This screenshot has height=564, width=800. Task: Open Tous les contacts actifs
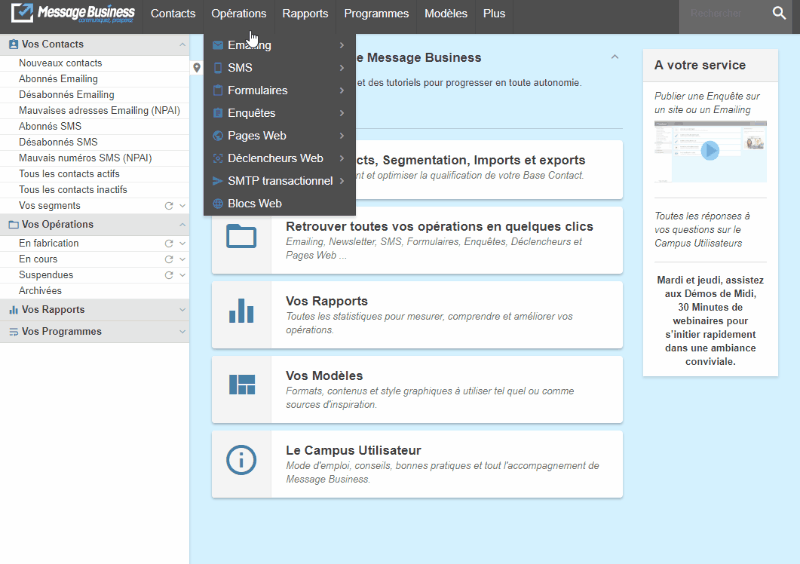(69, 174)
